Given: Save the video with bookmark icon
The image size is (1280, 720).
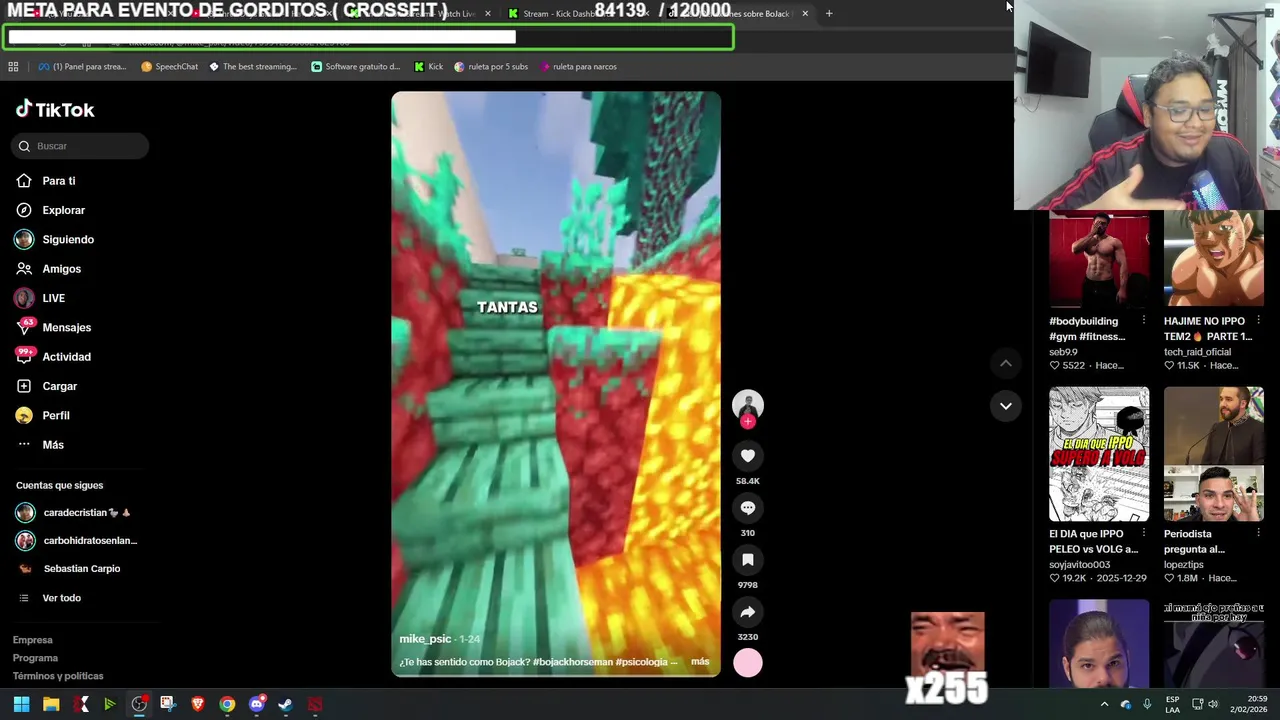Looking at the screenshot, I should point(748,560).
